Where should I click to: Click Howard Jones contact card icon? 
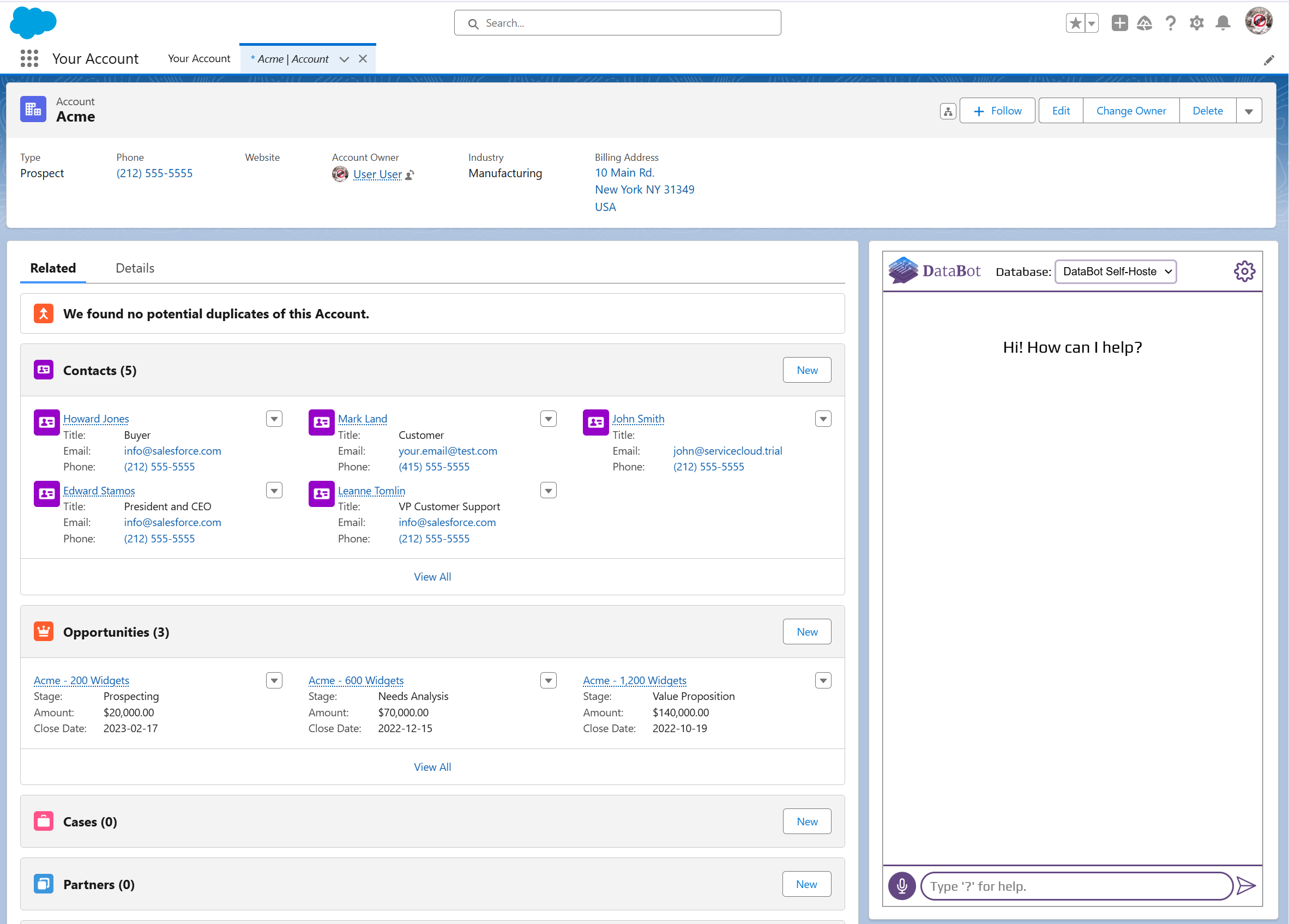[x=46, y=422]
